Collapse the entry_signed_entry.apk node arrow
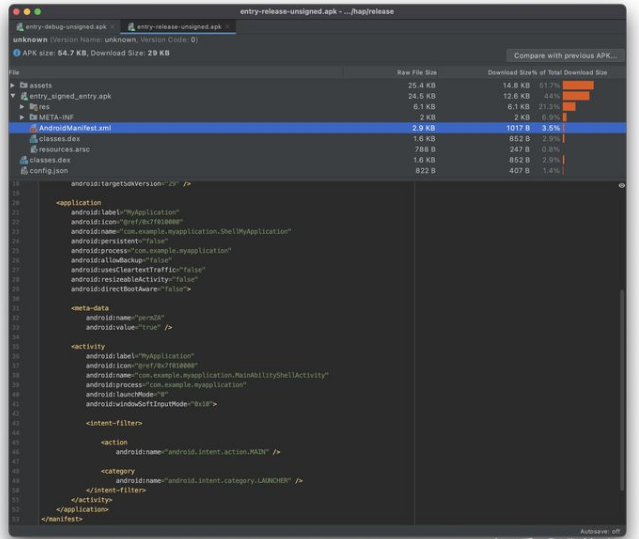The height and width of the screenshot is (539, 639). pos(13,96)
